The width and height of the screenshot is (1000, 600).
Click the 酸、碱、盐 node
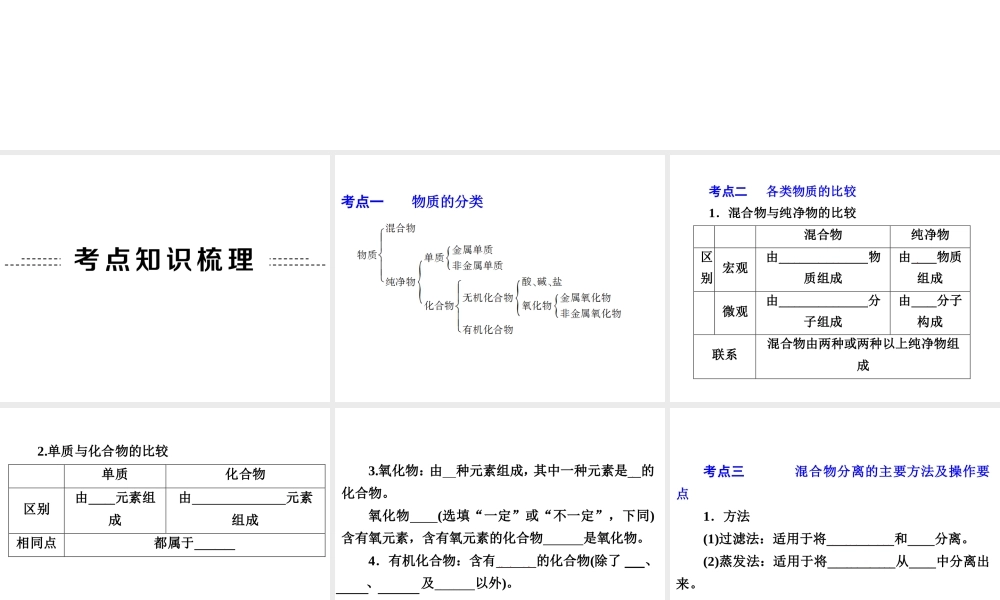[542, 282]
